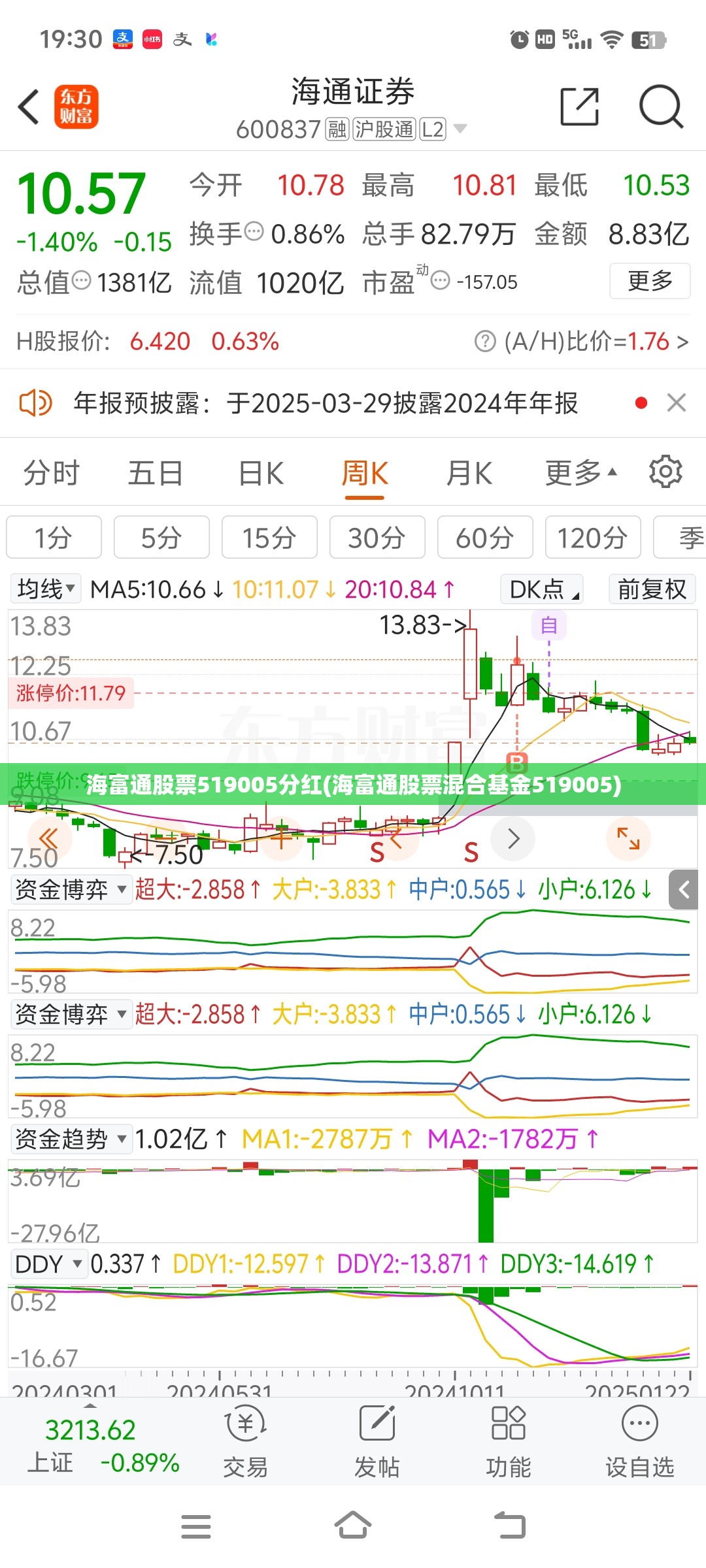This screenshot has height=1568, width=706.
Task: Open the A/H ratio question mark icon
Action: [x=485, y=341]
